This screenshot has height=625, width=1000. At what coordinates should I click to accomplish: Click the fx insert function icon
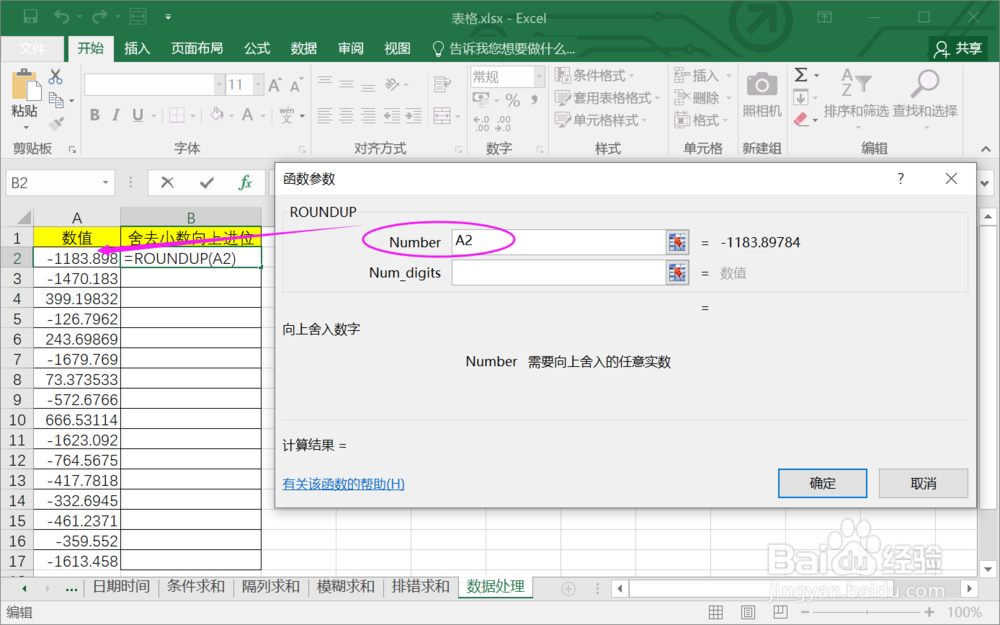click(246, 183)
